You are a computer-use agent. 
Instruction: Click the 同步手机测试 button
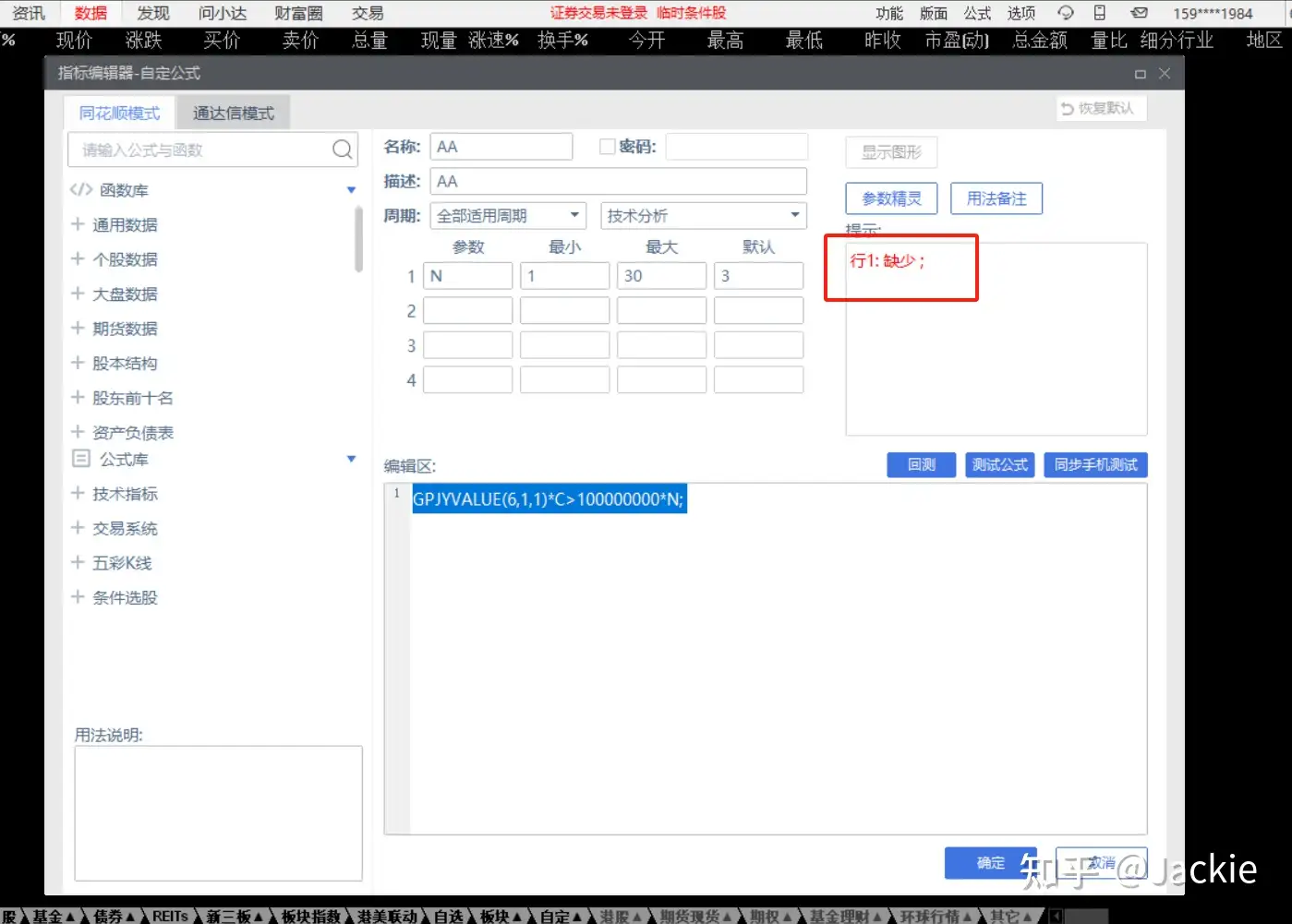click(1096, 464)
